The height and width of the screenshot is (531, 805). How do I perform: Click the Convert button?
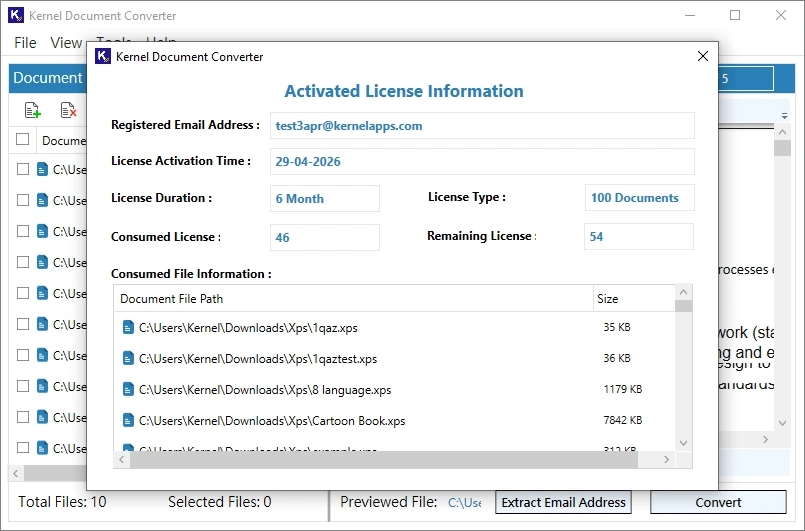coord(718,502)
